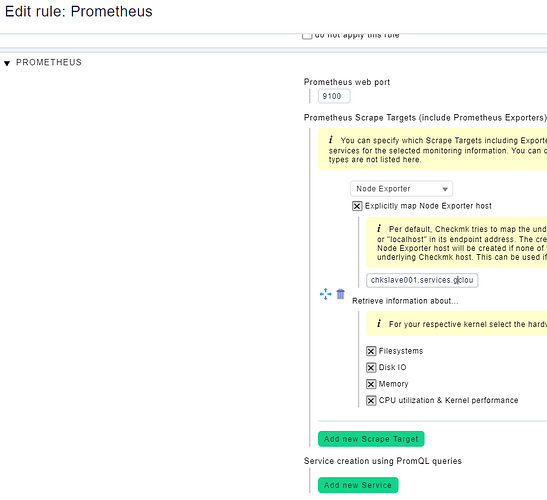Click the info icon in Scrape Targets help box
Image resolution: width=547 pixels, height=500 pixels.
tap(331, 140)
